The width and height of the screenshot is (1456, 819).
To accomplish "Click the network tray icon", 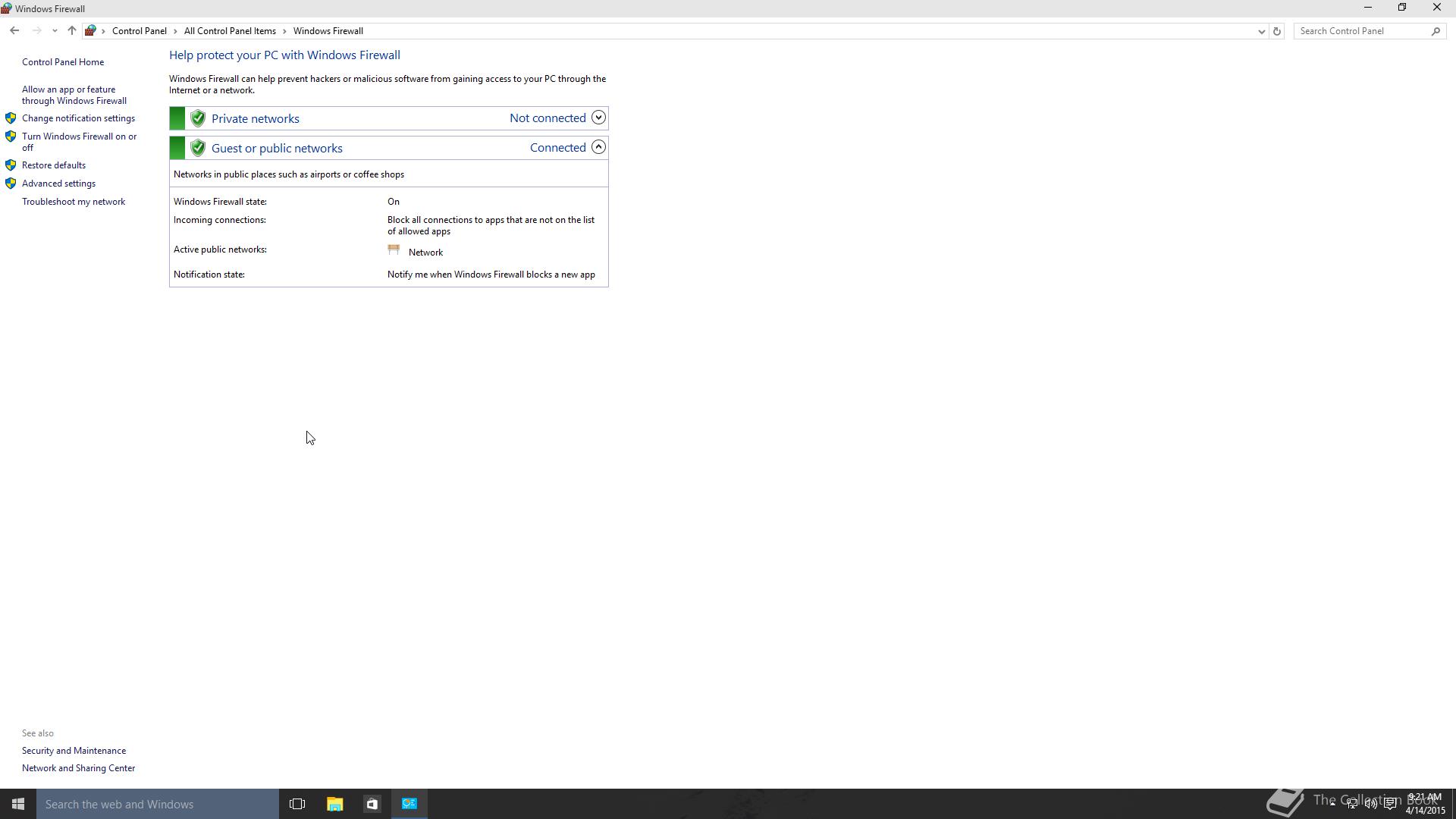I will click(x=1352, y=804).
